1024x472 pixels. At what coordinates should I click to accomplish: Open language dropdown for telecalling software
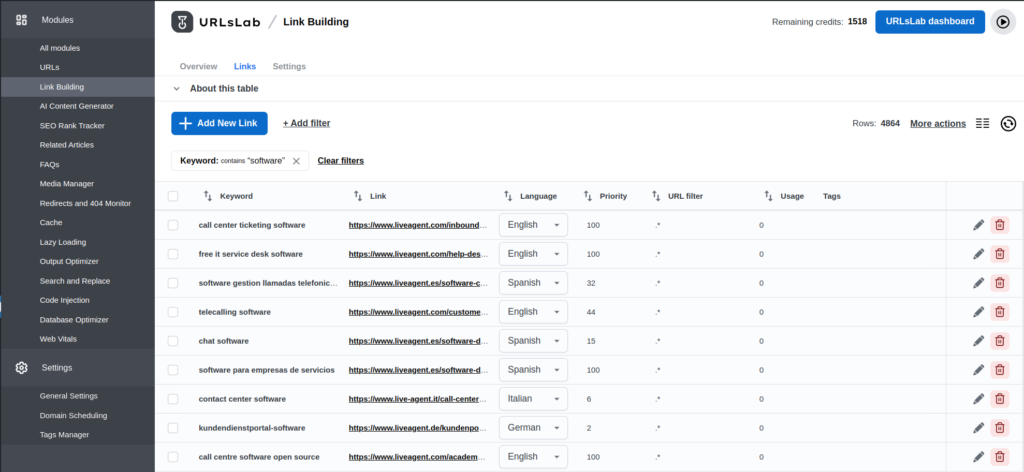(533, 312)
